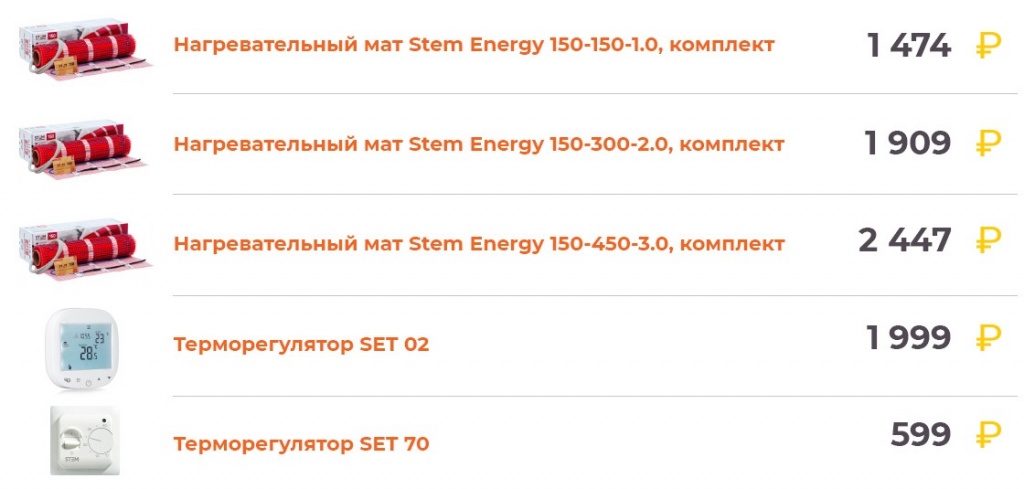This screenshot has height=489, width=1024.
Task: Click the ruble icon beside price 1 909
Action: coord(988,143)
